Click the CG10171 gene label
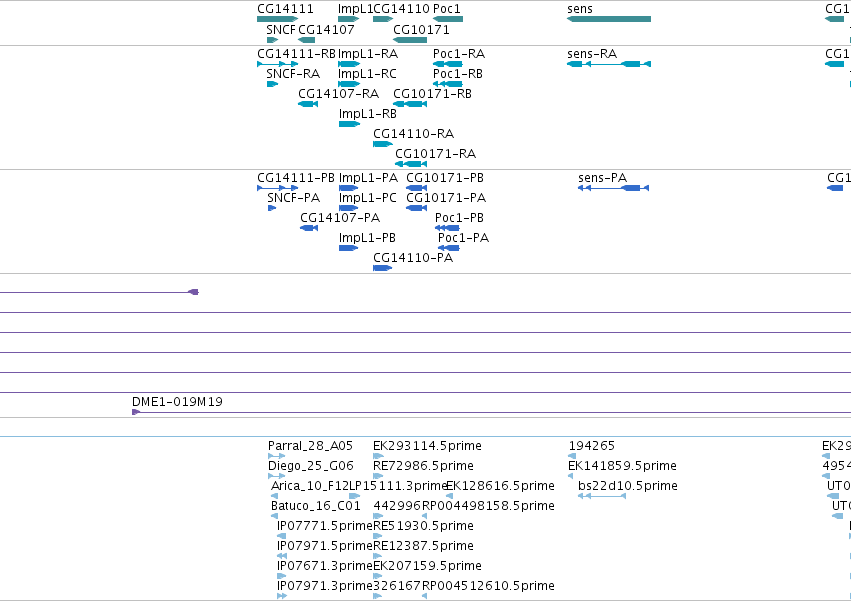851x601 pixels. point(421,29)
